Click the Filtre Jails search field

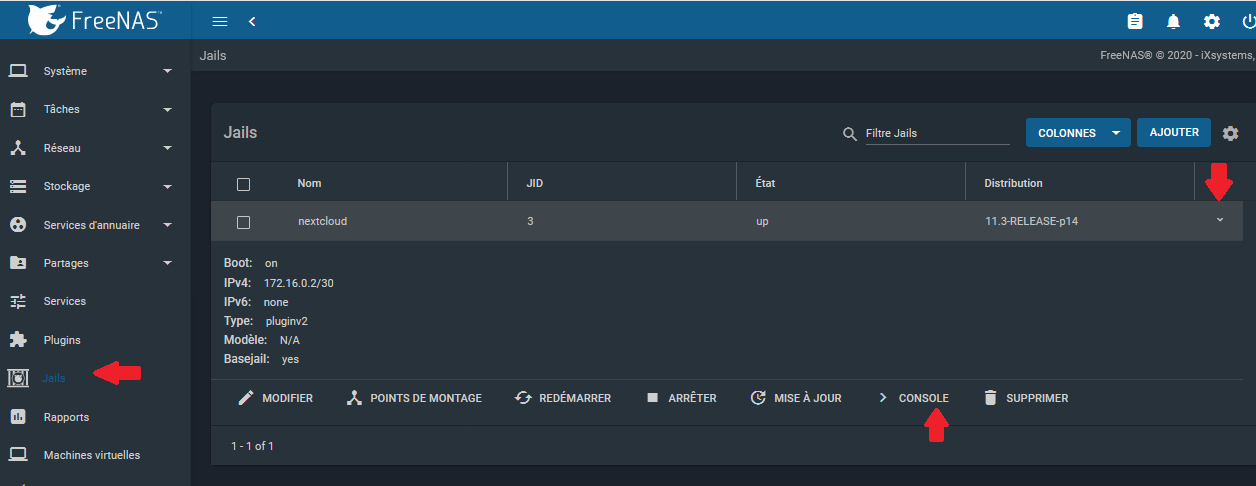[937, 133]
